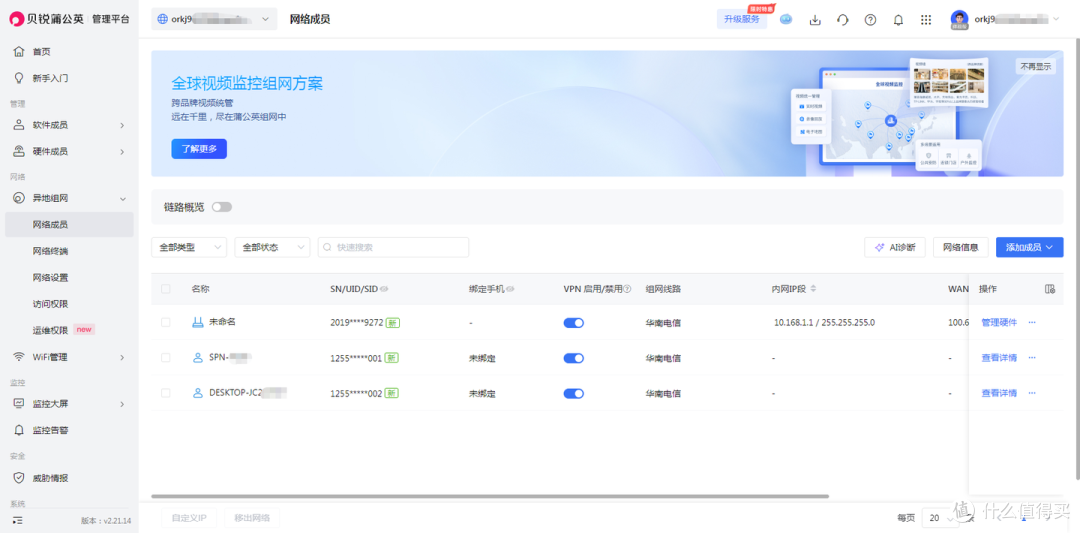Click the user icon of DESKTOP-JC2 member
Image resolution: width=1080 pixels, height=533 pixels.
point(198,393)
